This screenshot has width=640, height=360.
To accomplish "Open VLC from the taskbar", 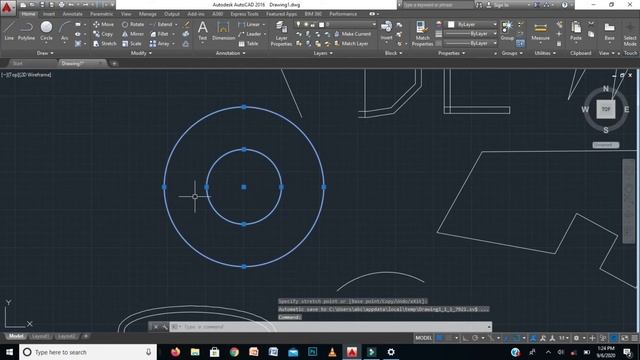I will [x=332, y=352].
